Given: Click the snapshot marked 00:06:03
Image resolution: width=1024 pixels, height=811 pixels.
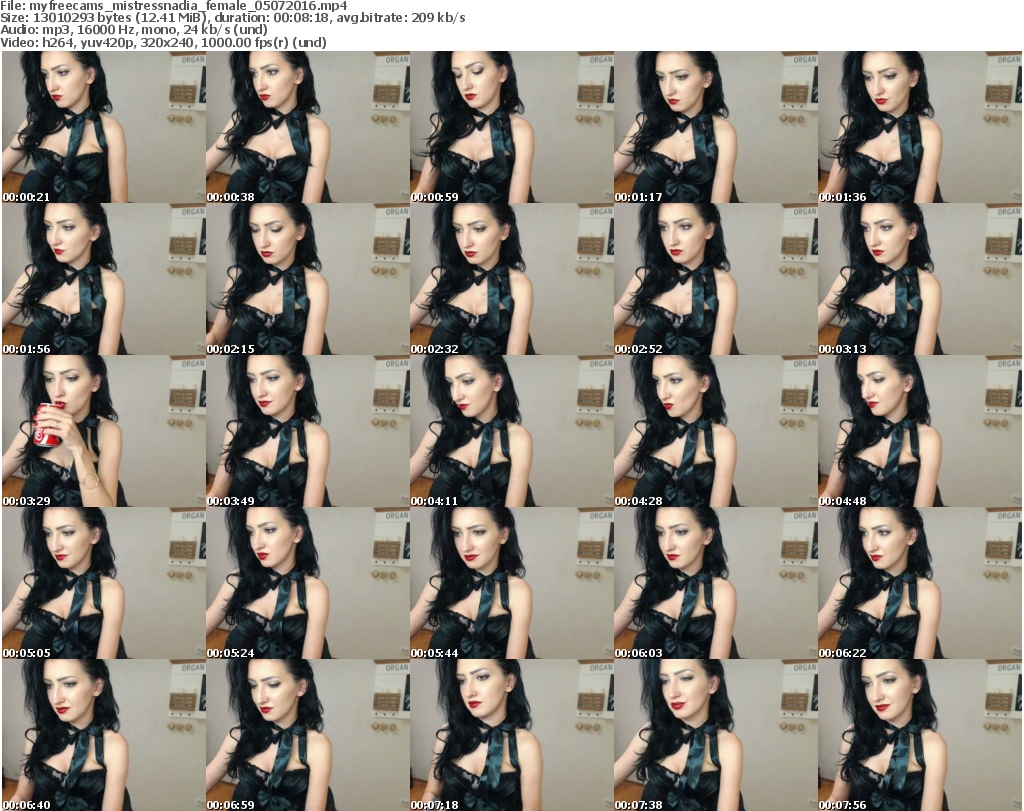Looking at the screenshot, I should (716, 583).
